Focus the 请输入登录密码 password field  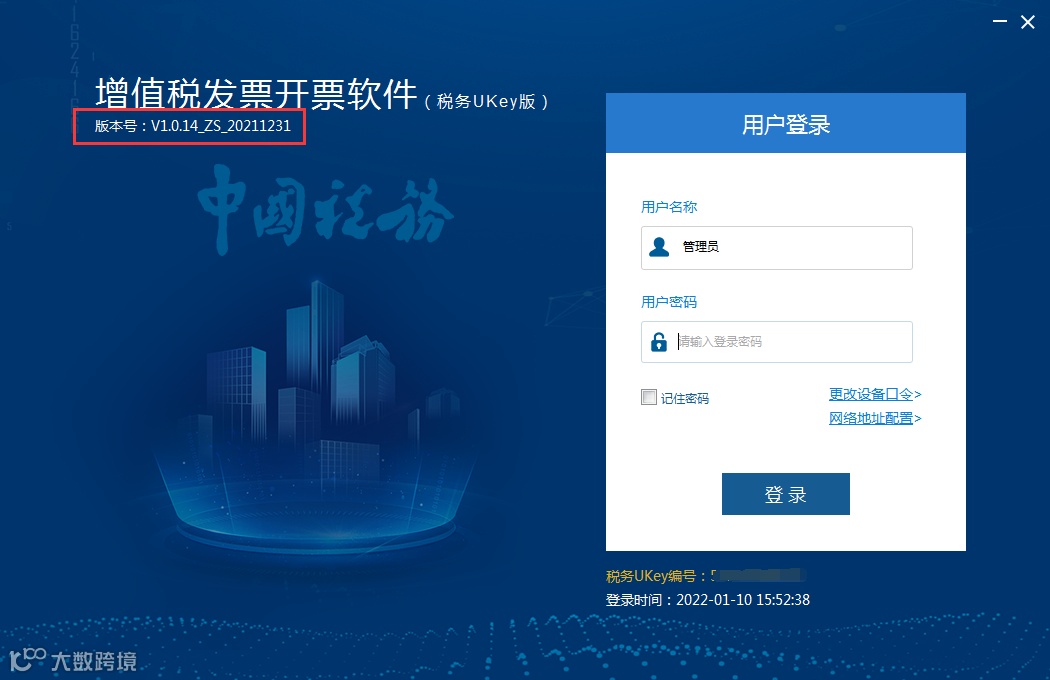click(x=777, y=342)
